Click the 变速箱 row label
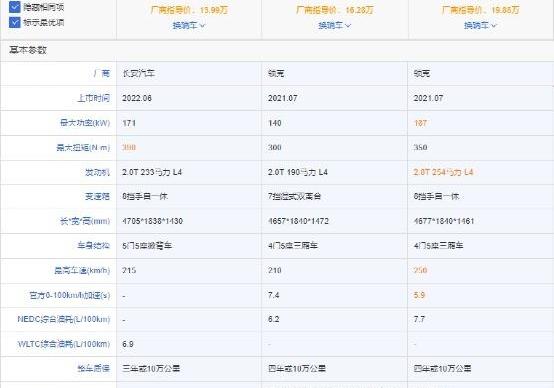 pos(98,196)
